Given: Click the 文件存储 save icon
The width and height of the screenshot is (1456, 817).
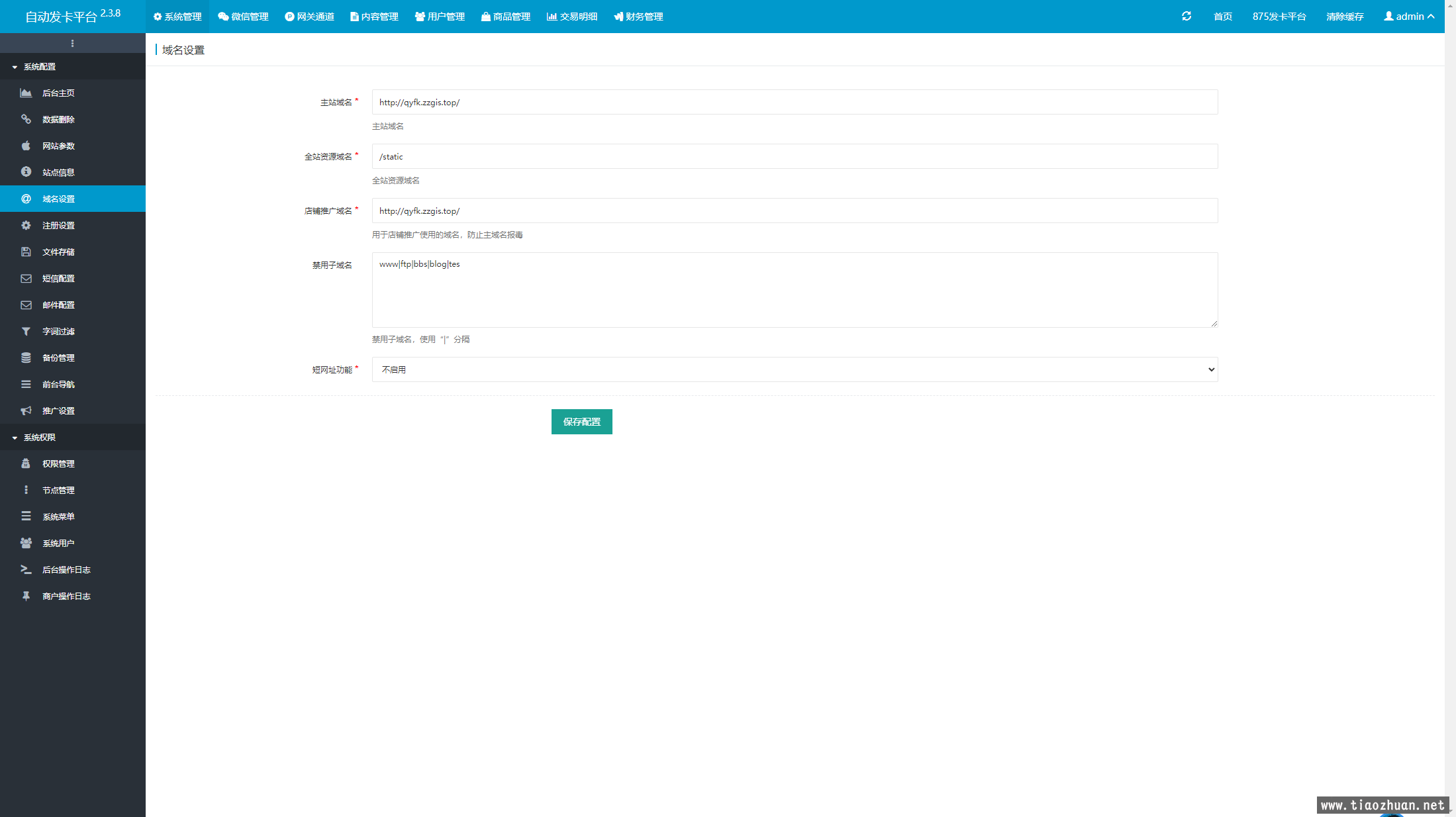Looking at the screenshot, I should click(x=26, y=252).
